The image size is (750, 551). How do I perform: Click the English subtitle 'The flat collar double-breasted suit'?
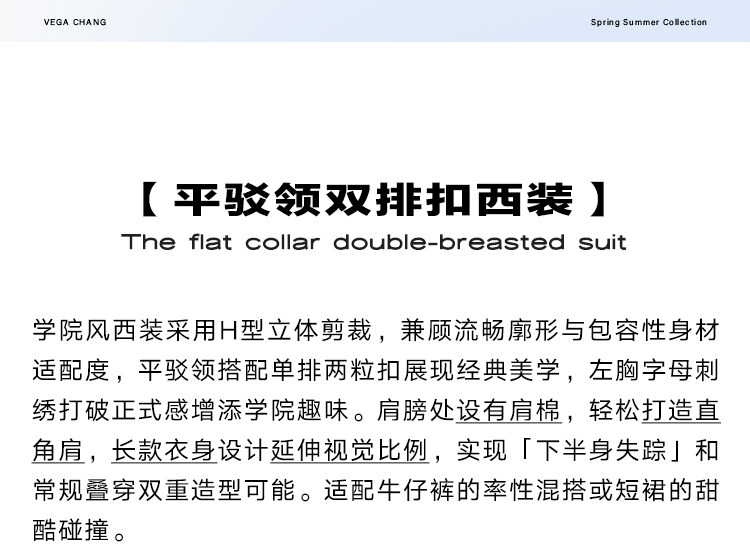tap(374, 242)
